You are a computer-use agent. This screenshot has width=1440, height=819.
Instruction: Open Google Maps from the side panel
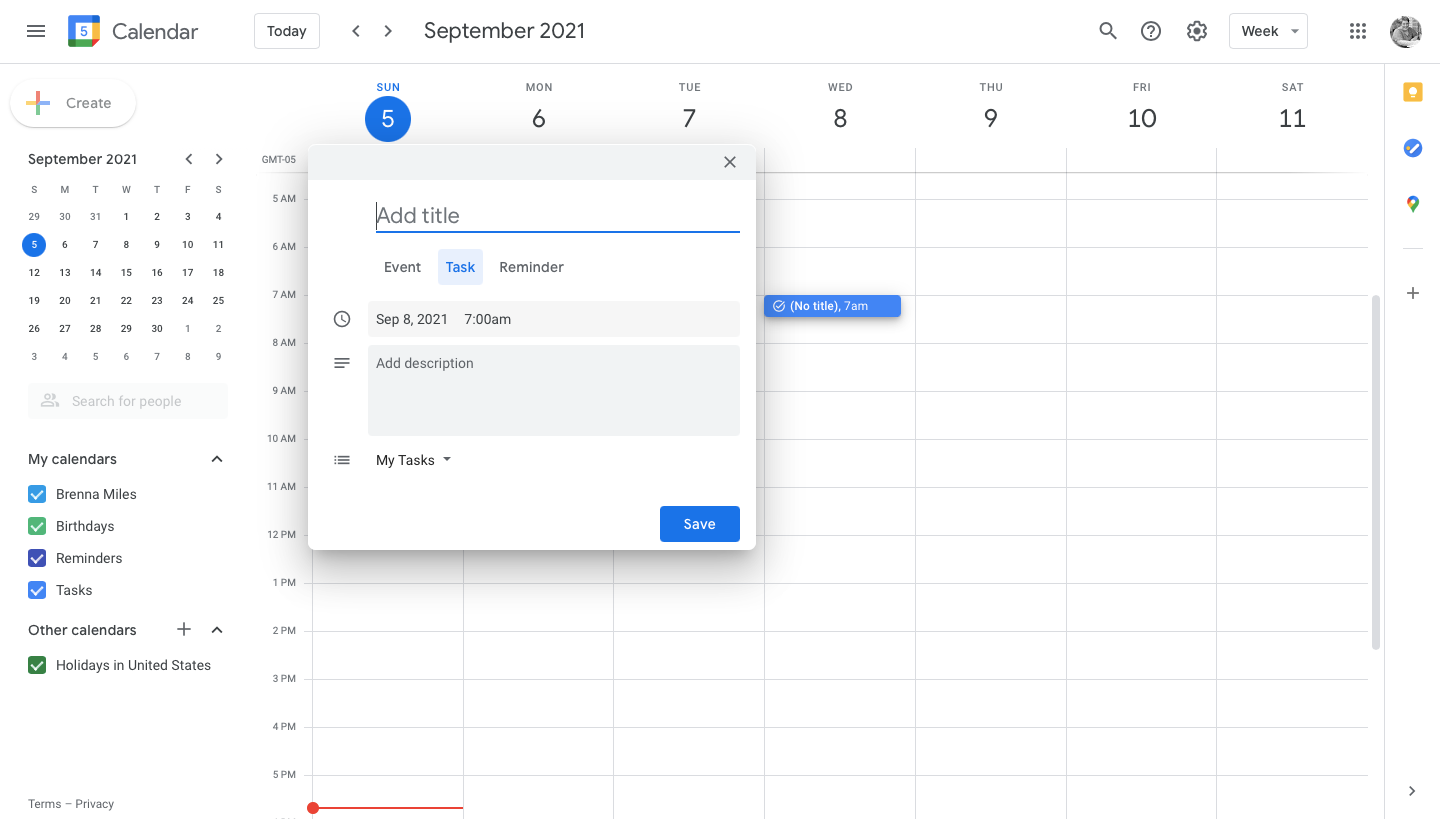[1412, 204]
